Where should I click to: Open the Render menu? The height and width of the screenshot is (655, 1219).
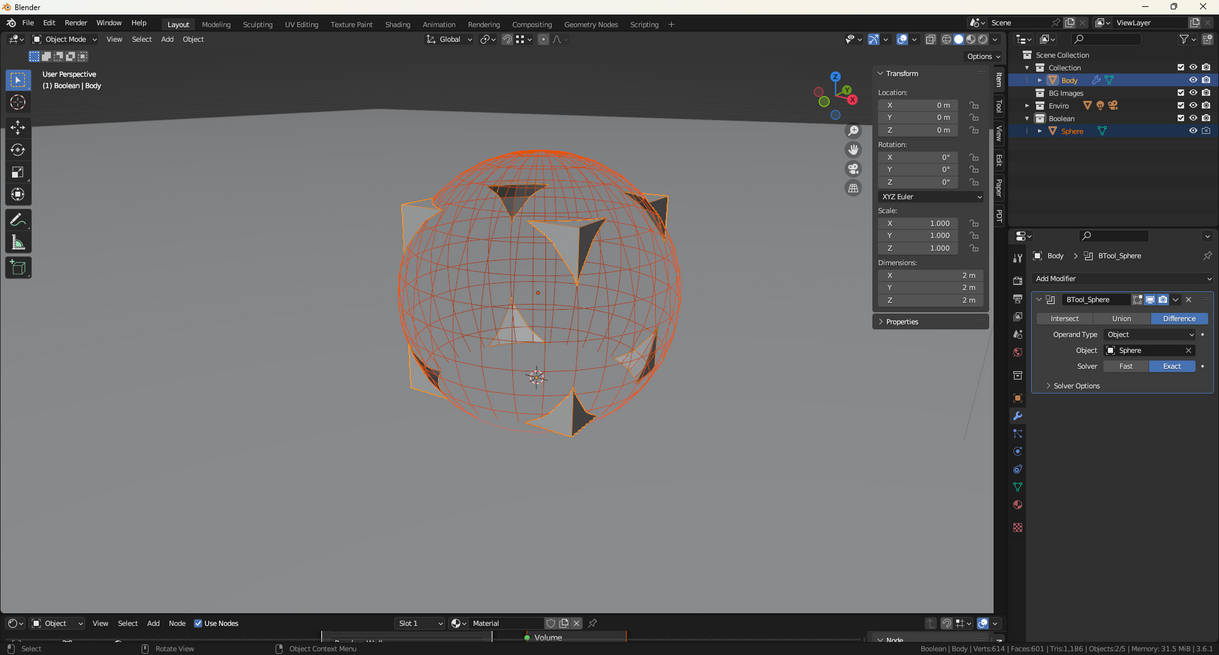click(76, 23)
